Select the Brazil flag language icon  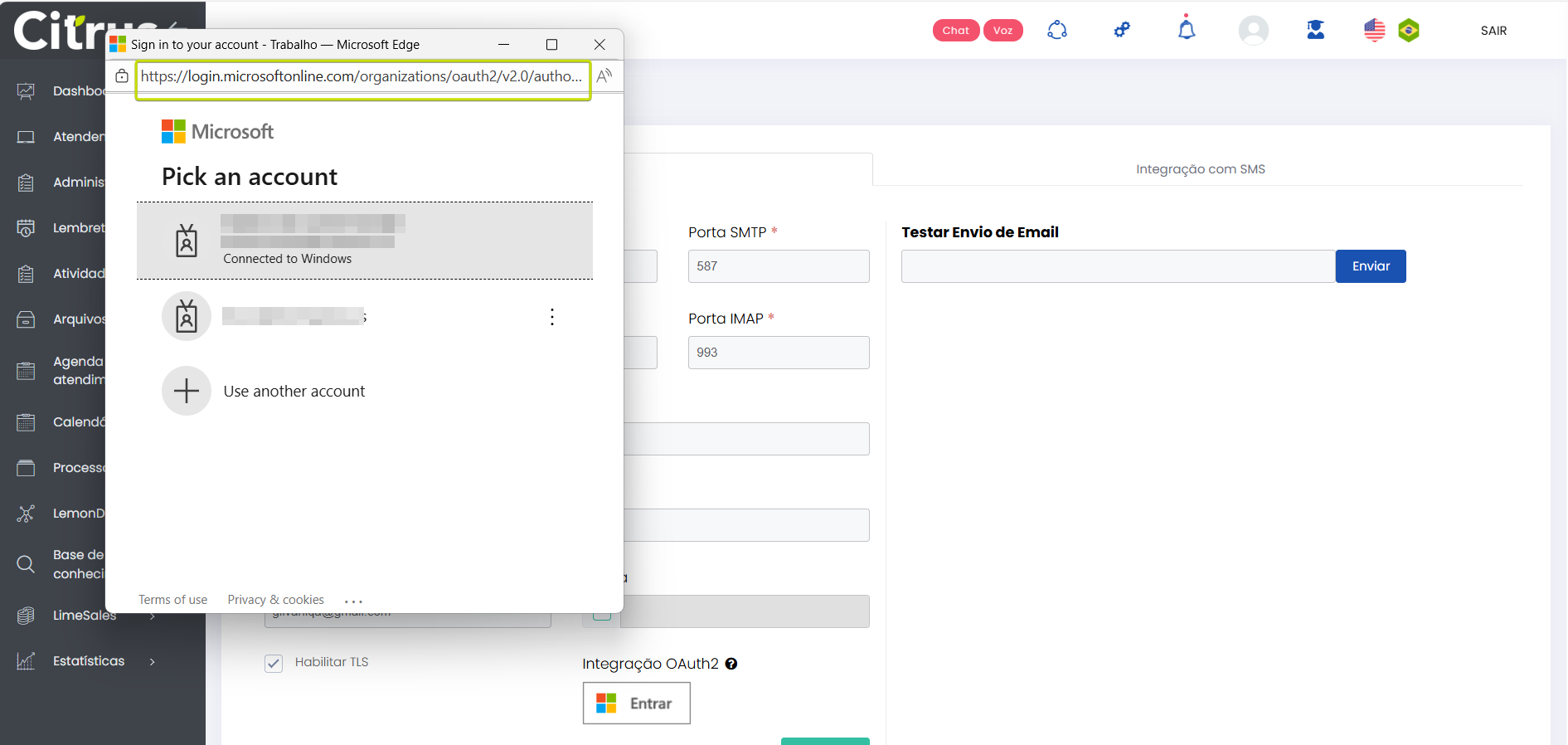coord(1409,31)
